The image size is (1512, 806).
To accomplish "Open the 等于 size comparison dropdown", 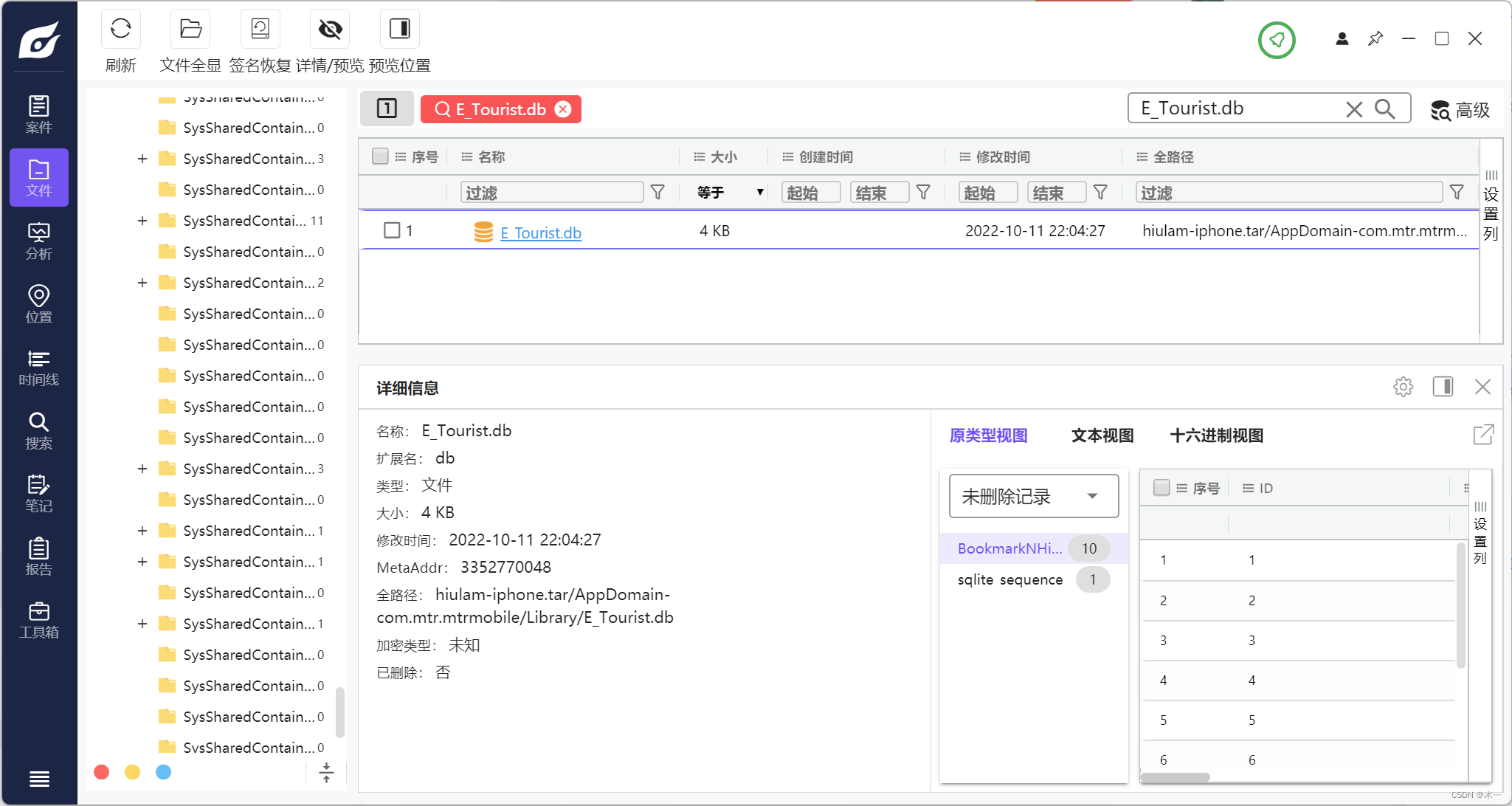I will click(x=729, y=193).
